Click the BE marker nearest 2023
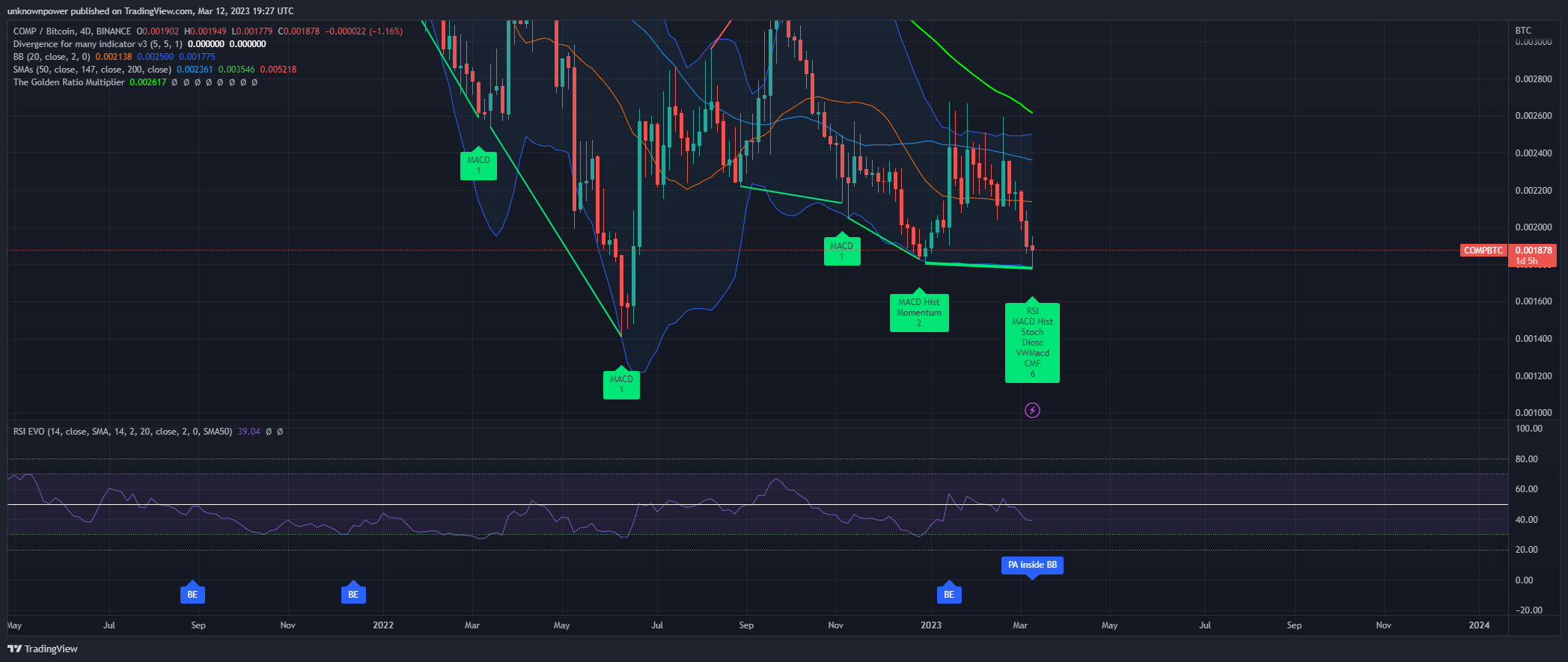The image size is (1568, 662). coord(949,593)
